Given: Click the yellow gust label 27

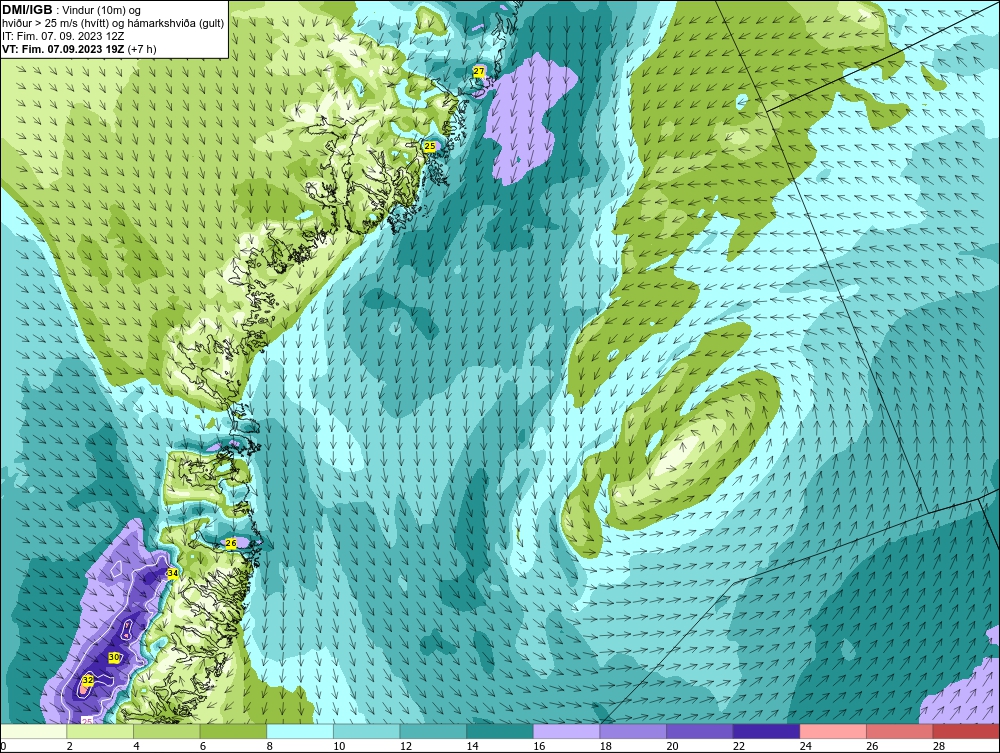Looking at the screenshot, I should click(479, 71).
